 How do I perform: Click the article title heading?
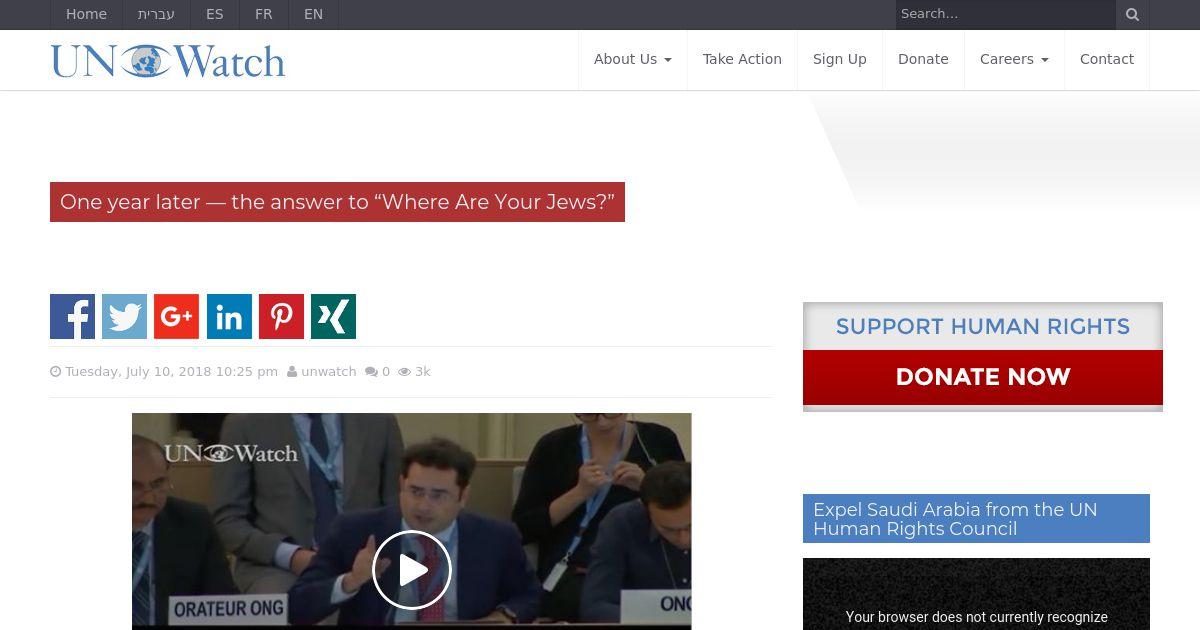click(337, 202)
